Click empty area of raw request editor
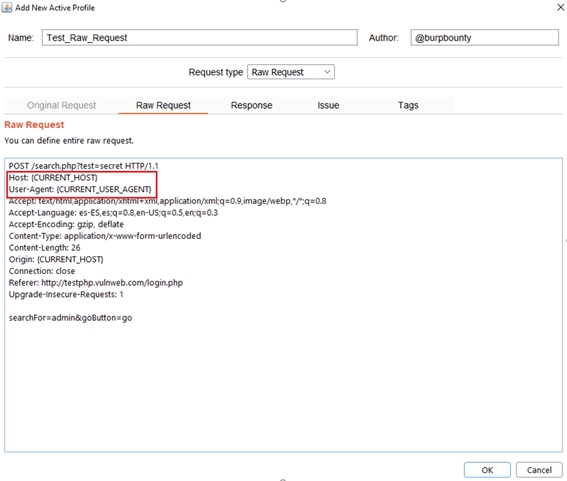The image size is (567, 481). click(x=284, y=387)
